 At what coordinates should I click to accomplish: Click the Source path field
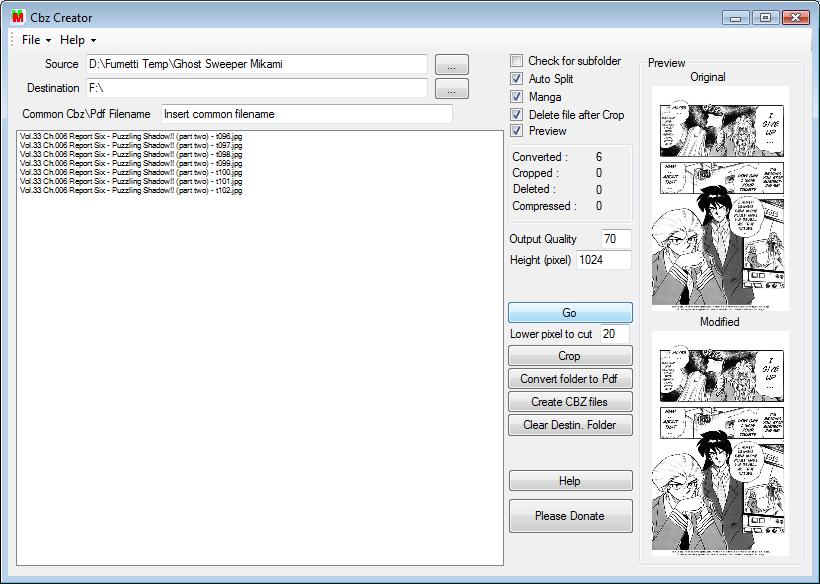257,64
